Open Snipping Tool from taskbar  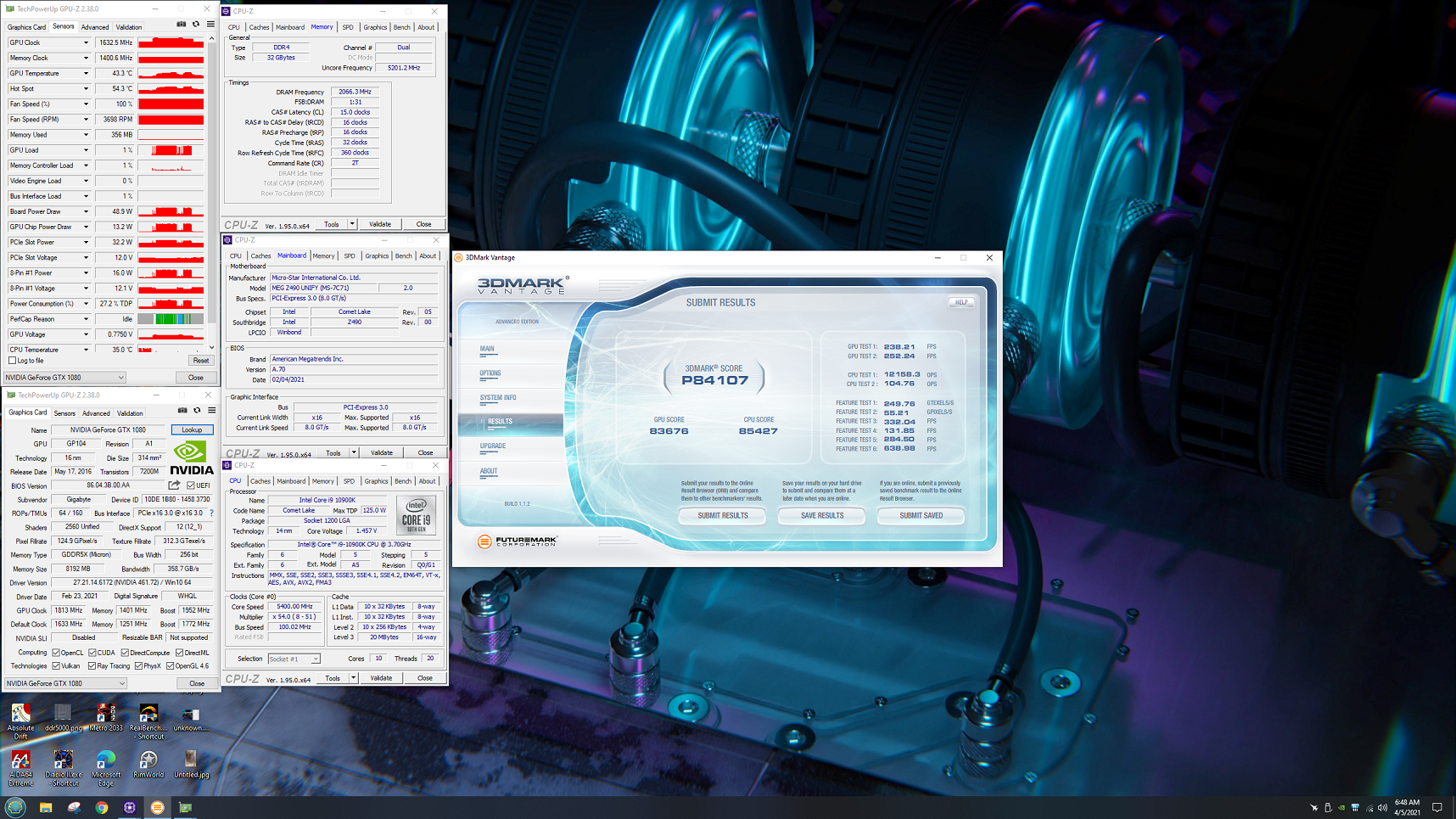tap(74, 807)
